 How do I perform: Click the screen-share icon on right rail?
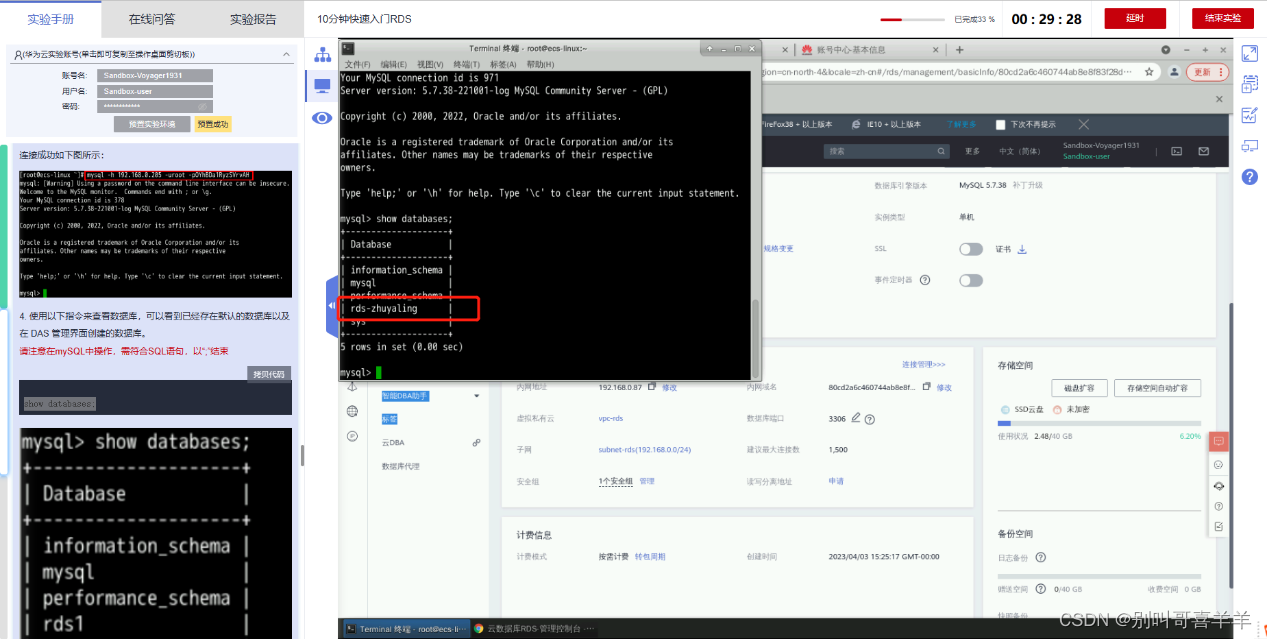point(1249,146)
